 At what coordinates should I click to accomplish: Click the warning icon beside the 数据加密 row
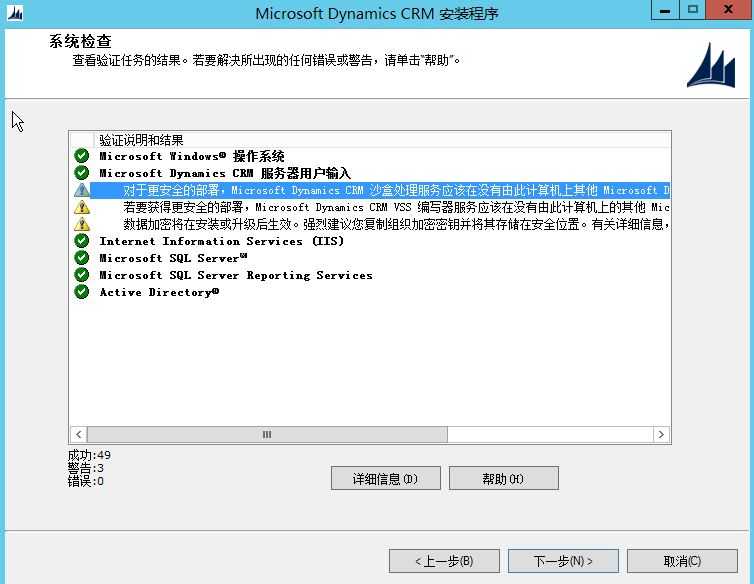(x=82, y=224)
